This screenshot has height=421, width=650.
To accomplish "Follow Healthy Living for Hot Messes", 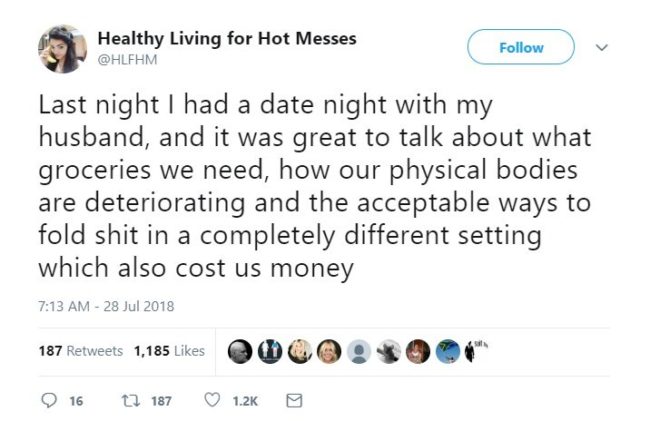I will point(521,47).
